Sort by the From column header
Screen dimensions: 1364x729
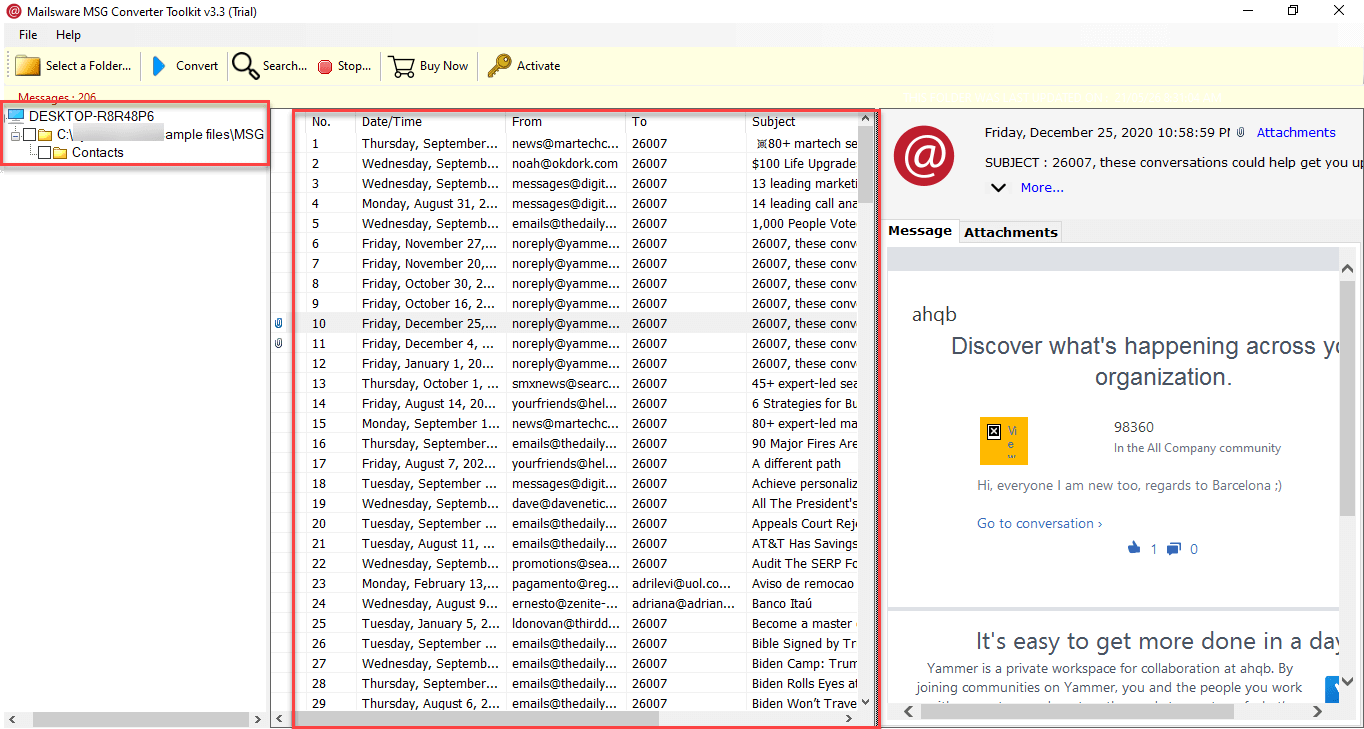coord(566,122)
